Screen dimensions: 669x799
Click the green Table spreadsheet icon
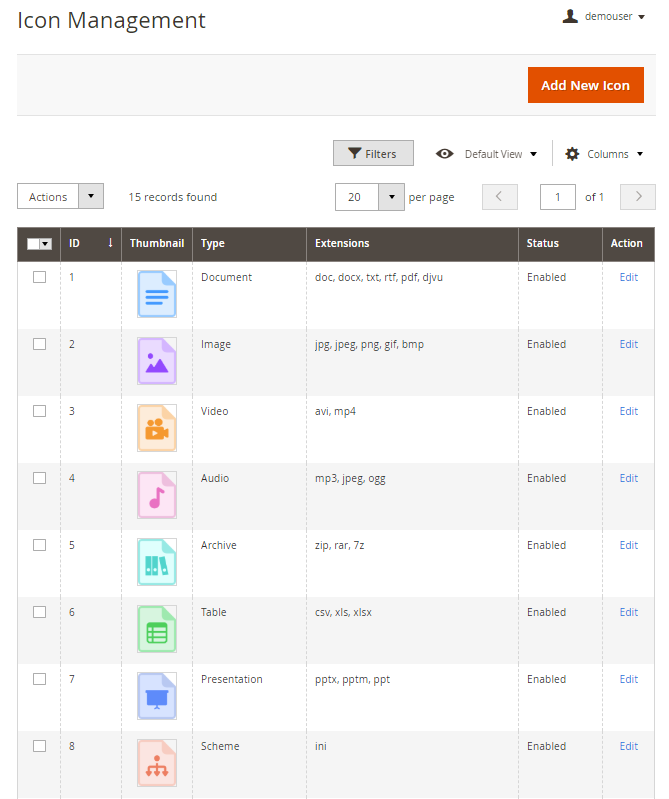[156, 629]
